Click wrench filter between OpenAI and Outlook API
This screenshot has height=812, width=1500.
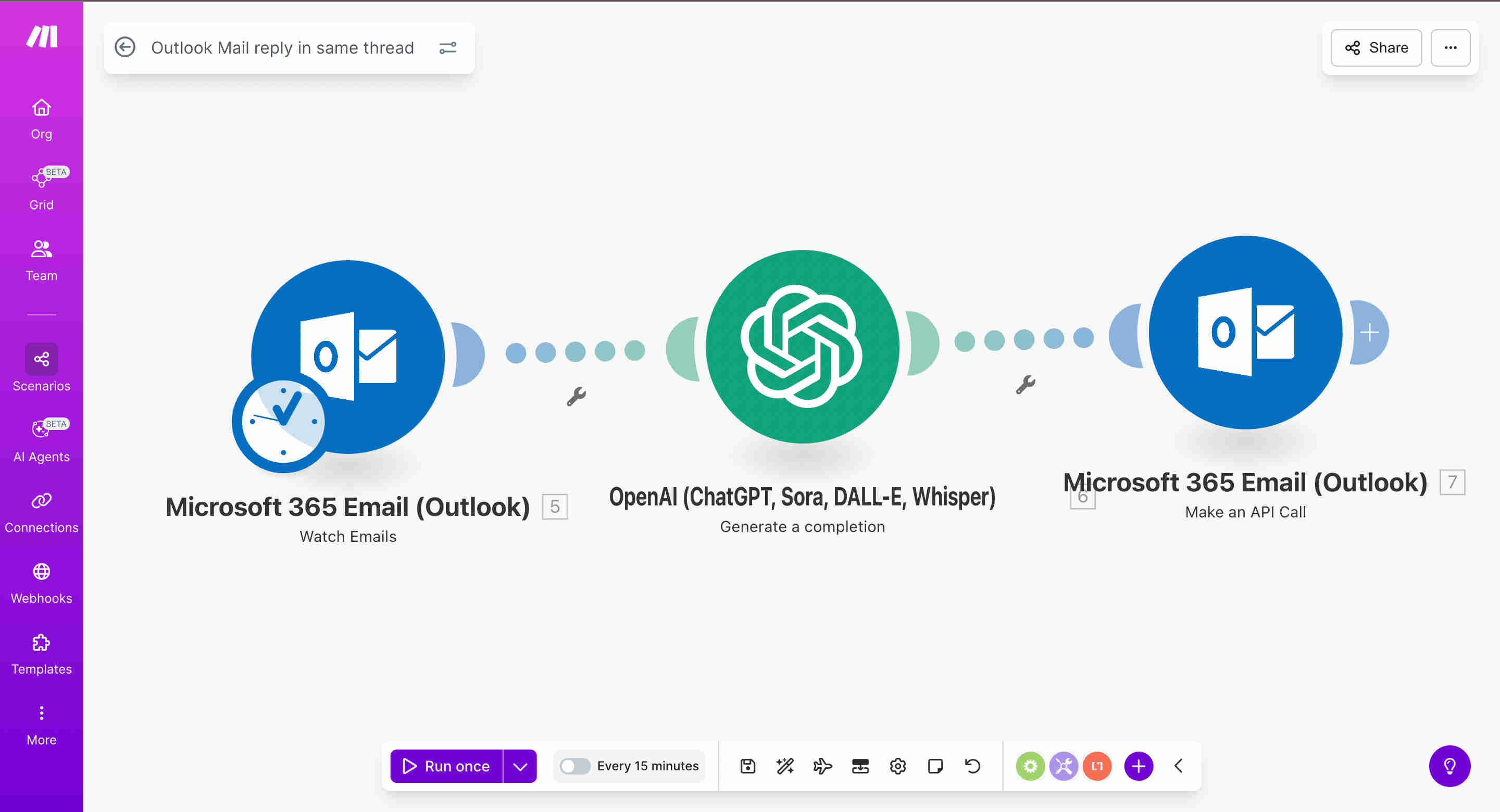tap(1026, 385)
